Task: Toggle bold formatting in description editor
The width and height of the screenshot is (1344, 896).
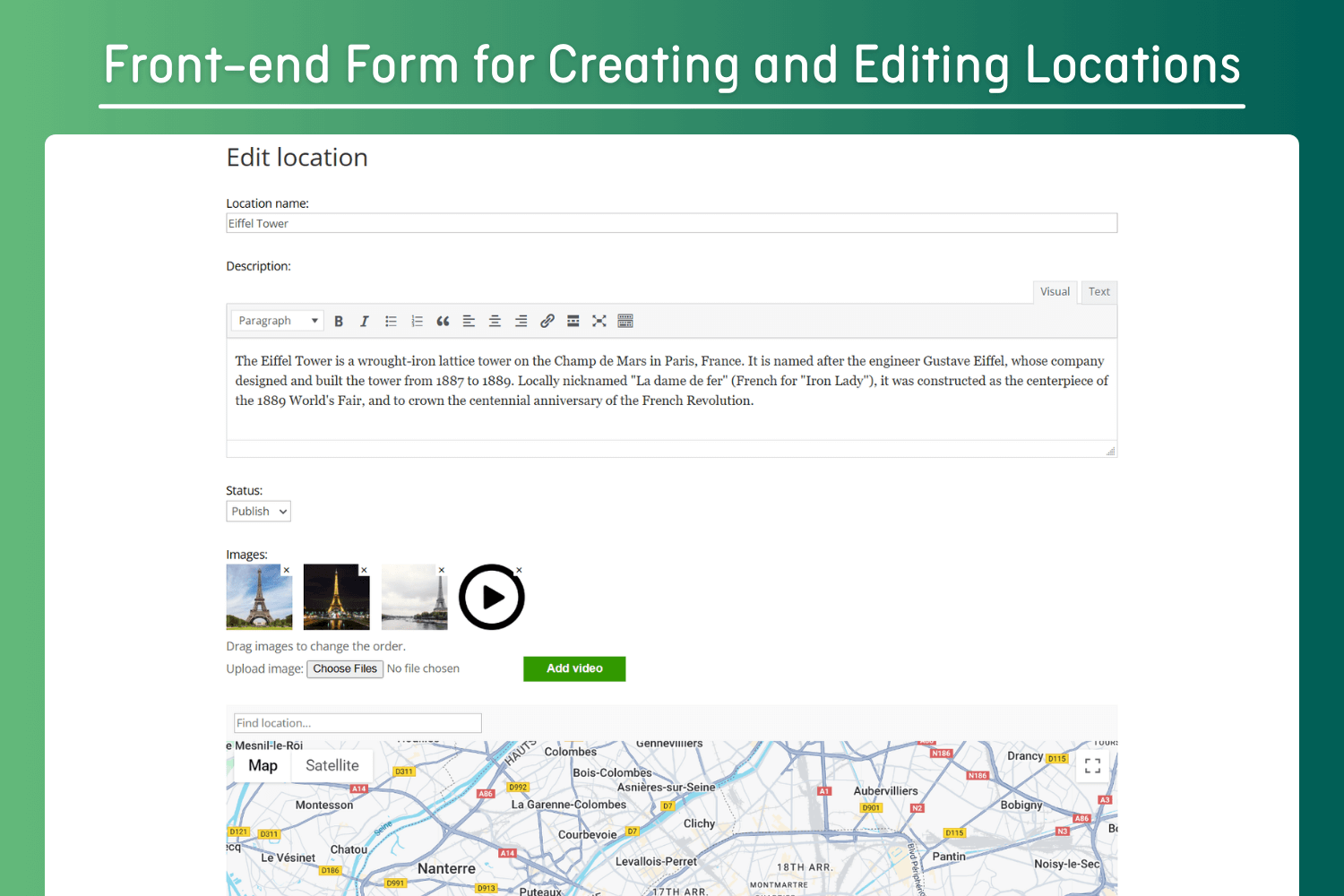Action: point(339,321)
